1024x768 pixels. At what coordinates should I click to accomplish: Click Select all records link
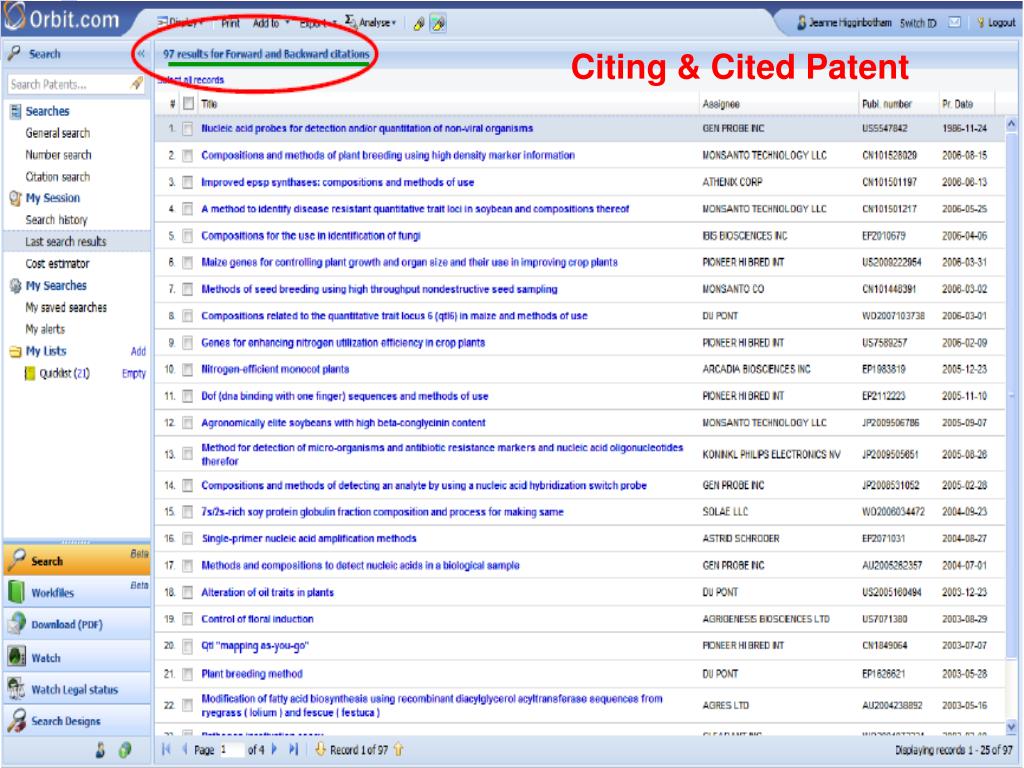click(191, 80)
